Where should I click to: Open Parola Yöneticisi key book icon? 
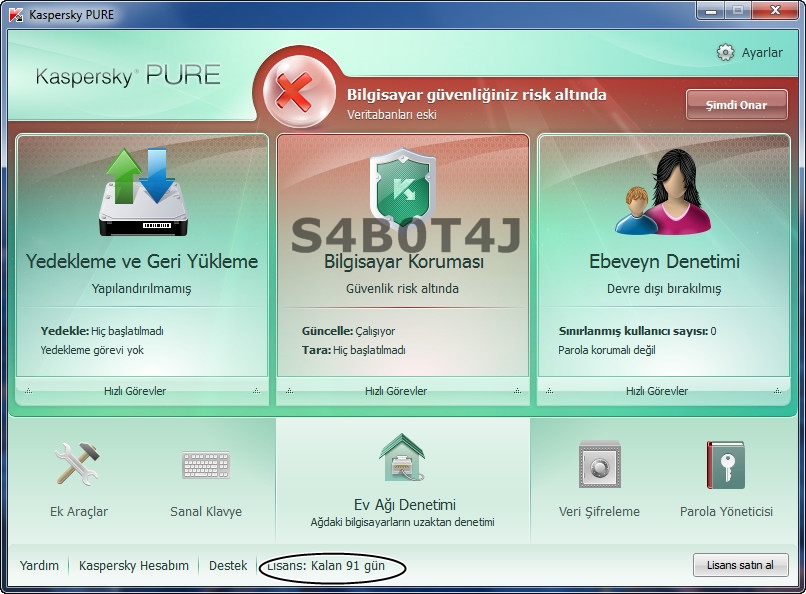pos(726,465)
